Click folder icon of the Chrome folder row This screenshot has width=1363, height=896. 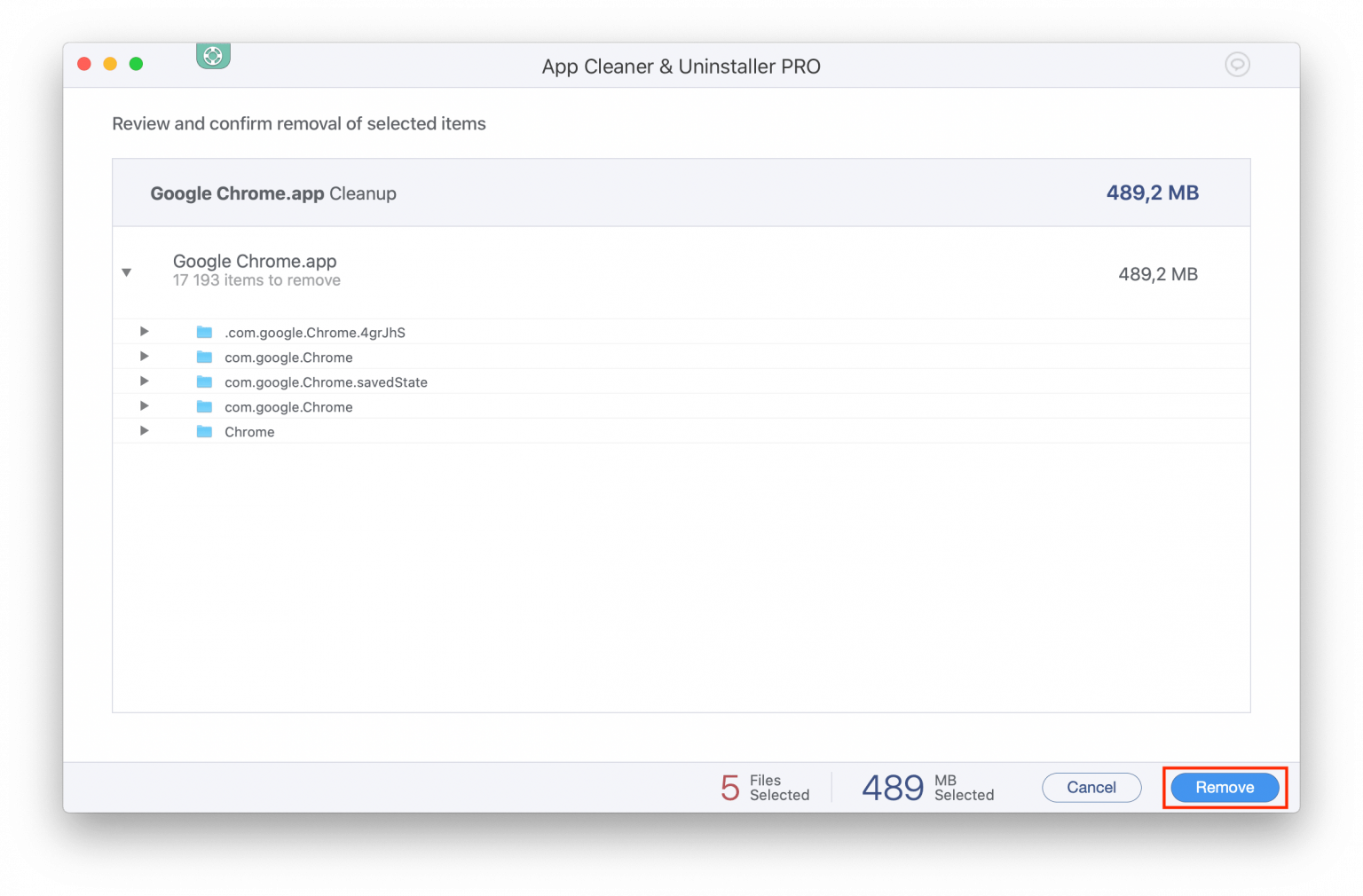coord(204,432)
